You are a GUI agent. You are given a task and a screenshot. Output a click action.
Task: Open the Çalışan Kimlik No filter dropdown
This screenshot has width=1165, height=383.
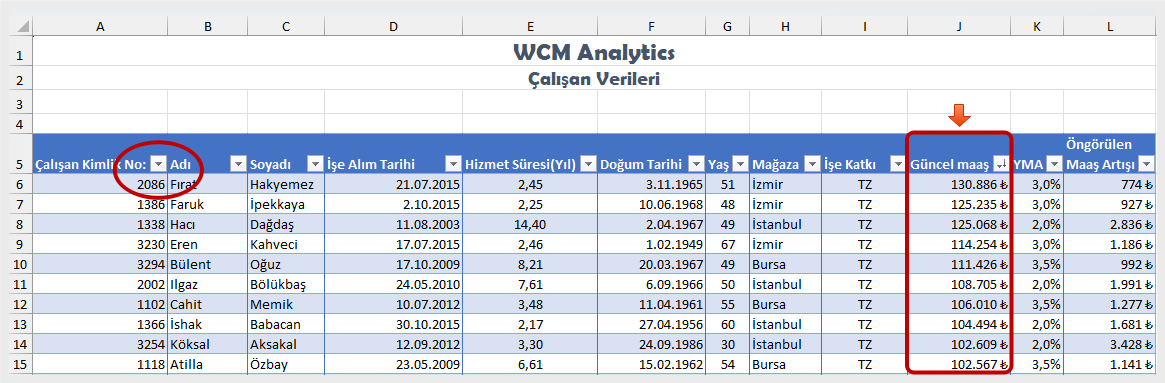pyautogui.click(x=158, y=164)
